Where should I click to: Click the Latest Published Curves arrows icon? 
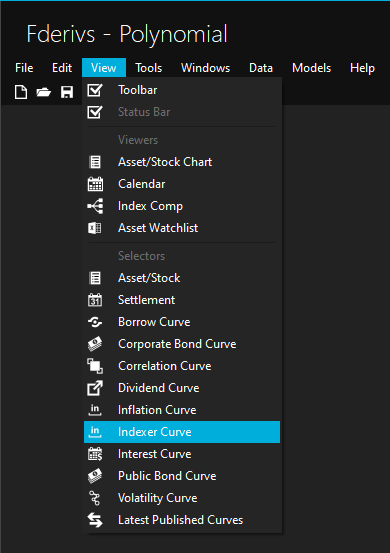(95, 520)
